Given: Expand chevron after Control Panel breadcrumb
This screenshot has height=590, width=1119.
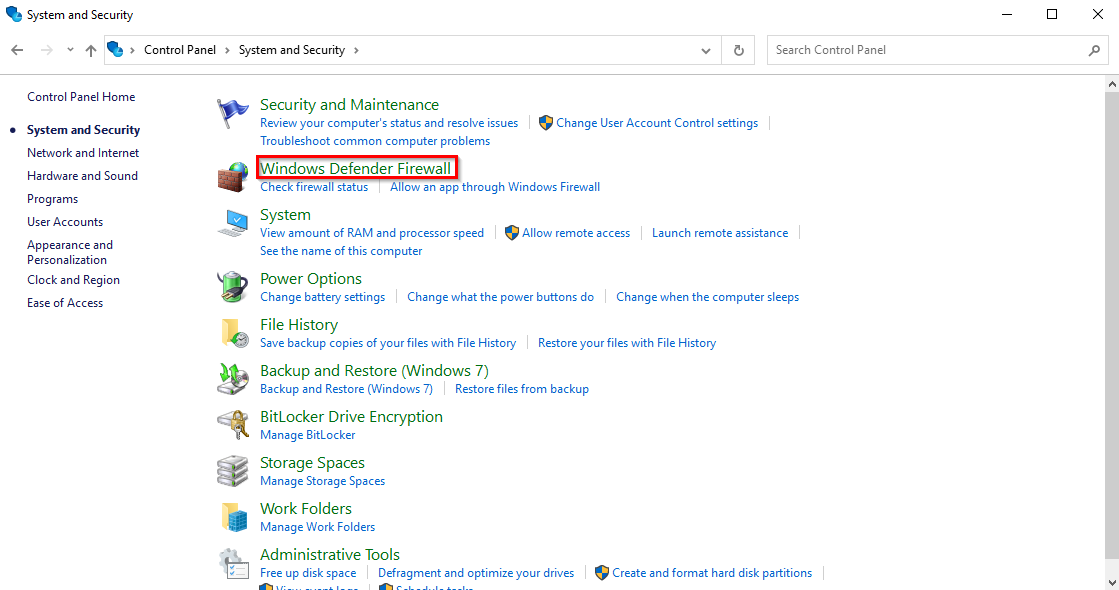Looking at the screenshot, I should click(x=228, y=50).
